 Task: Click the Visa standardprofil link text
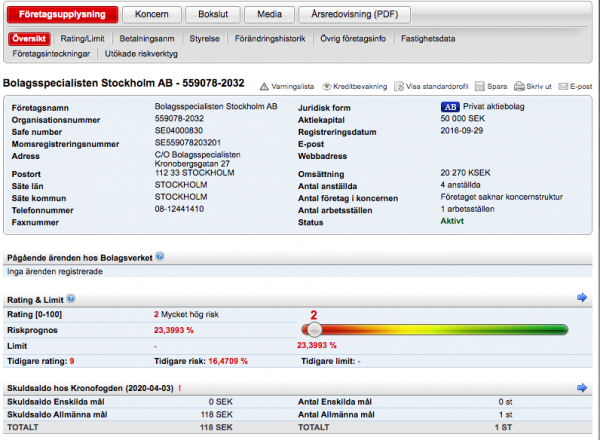click(x=437, y=86)
